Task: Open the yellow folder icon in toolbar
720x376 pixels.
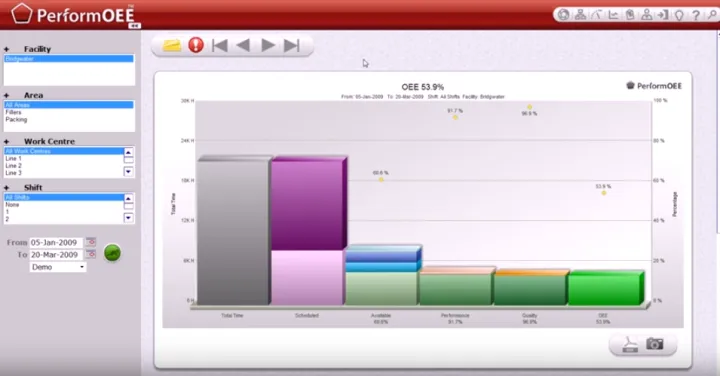Action: [171, 45]
